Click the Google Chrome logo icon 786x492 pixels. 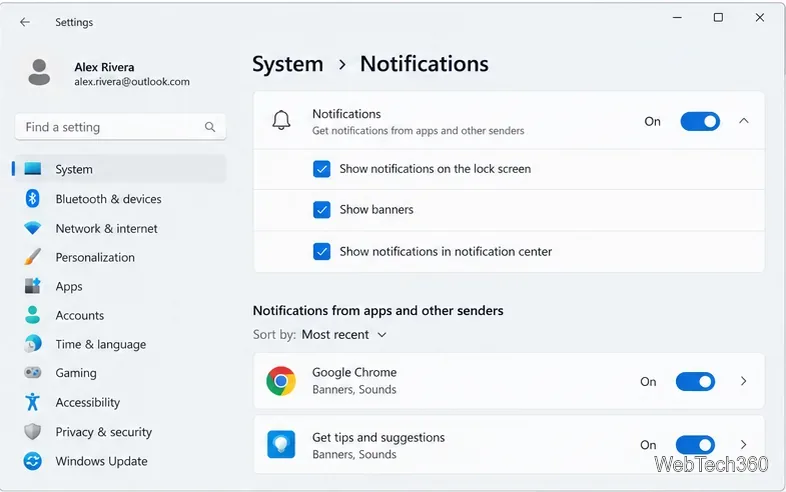click(x=281, y=381)
